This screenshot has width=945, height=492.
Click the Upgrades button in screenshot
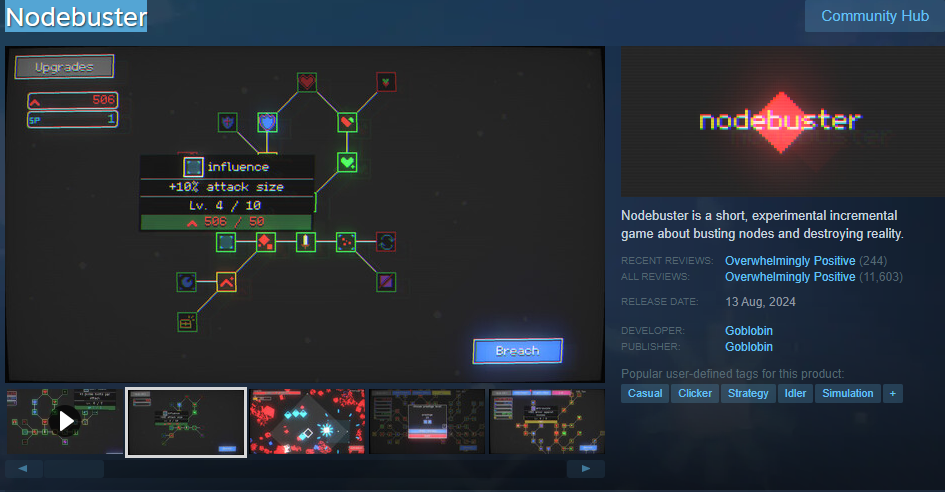click(x=64, y=67)
